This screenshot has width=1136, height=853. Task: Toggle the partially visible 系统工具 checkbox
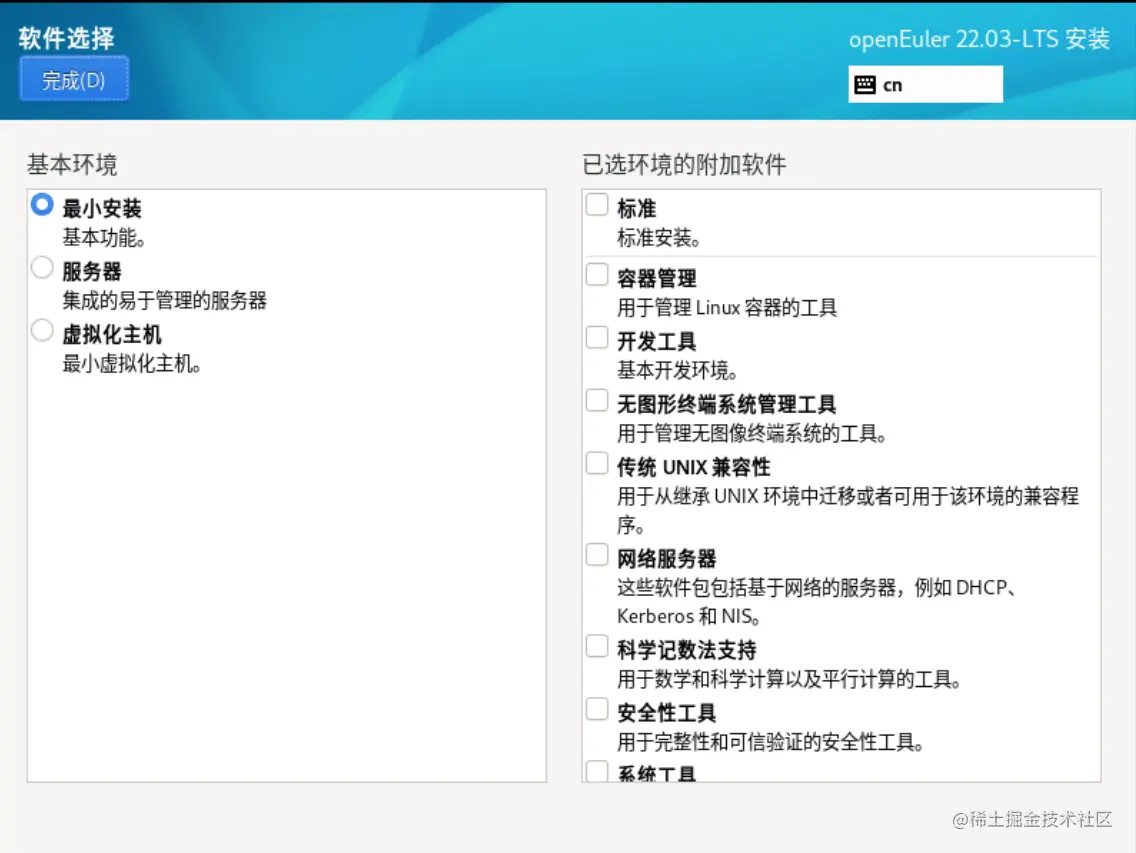coord(597,770)
